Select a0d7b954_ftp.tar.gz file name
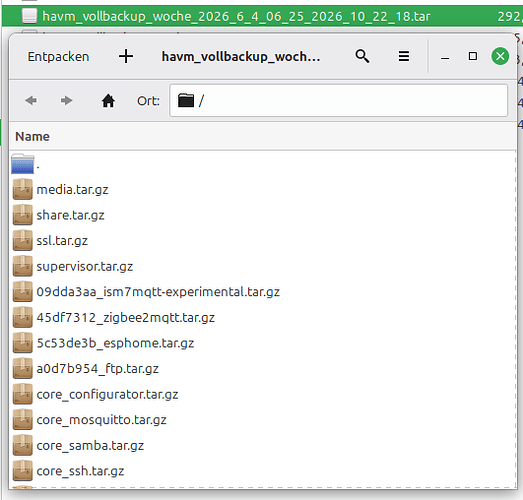523x500 pixels. [97, 369]
